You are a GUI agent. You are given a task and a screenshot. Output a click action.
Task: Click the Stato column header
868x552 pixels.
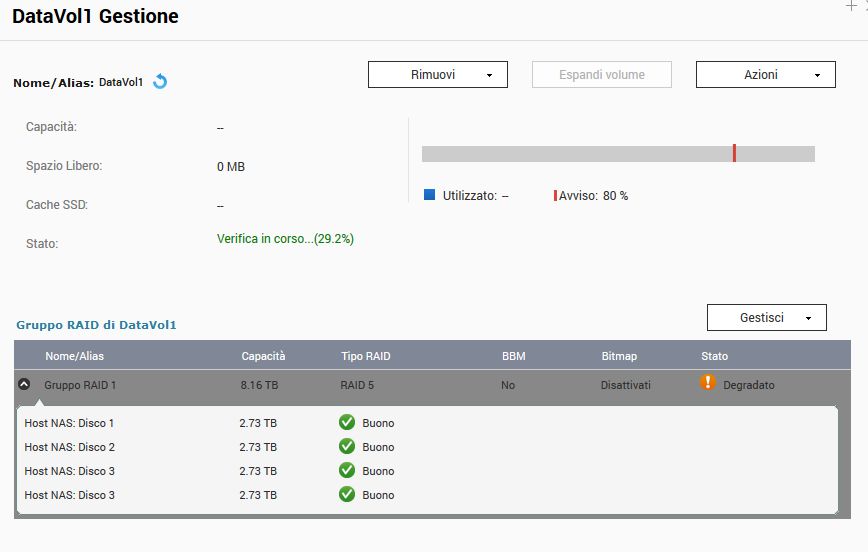point(714,356)
